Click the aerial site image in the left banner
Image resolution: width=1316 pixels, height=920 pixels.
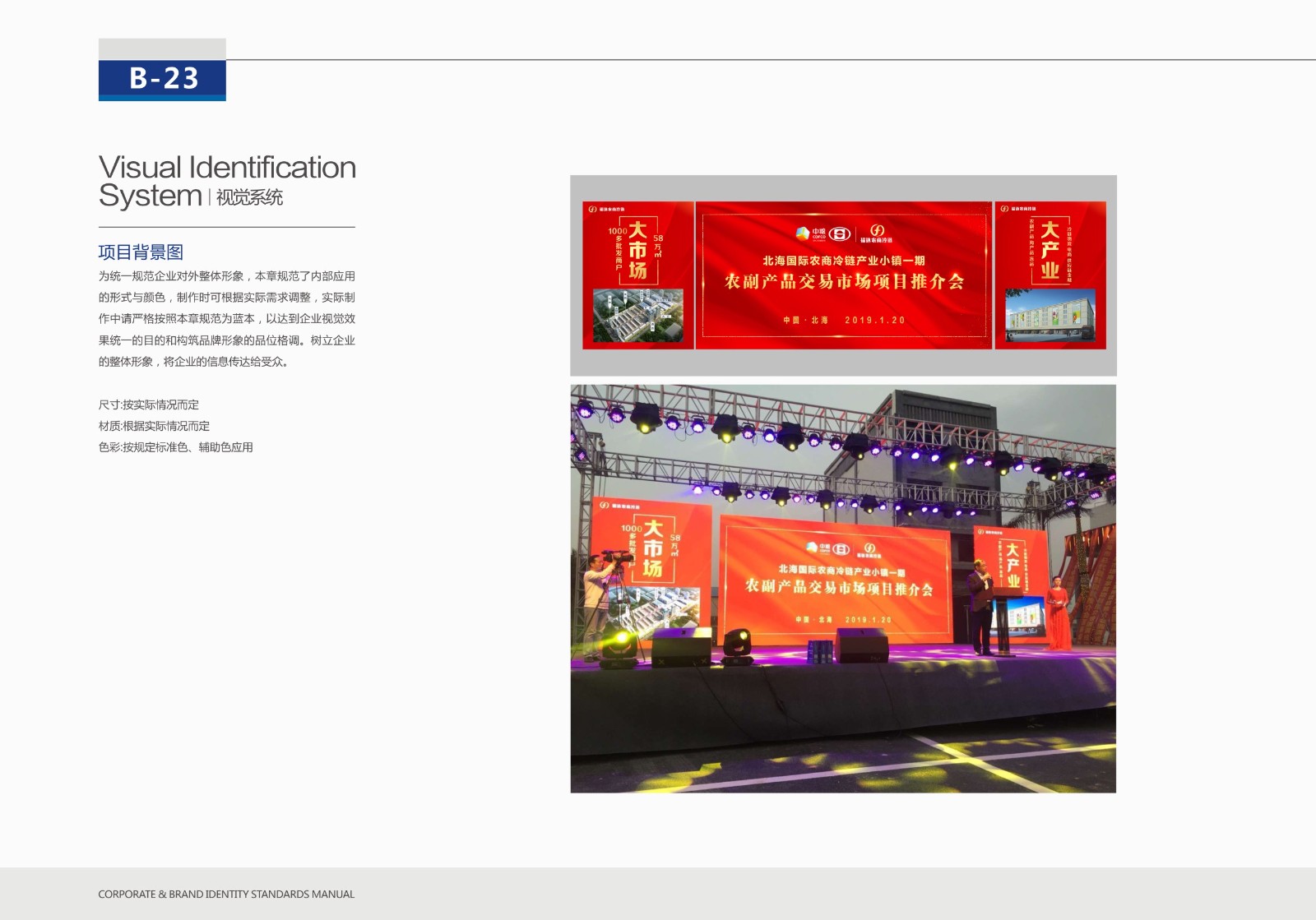coord(637,315)
